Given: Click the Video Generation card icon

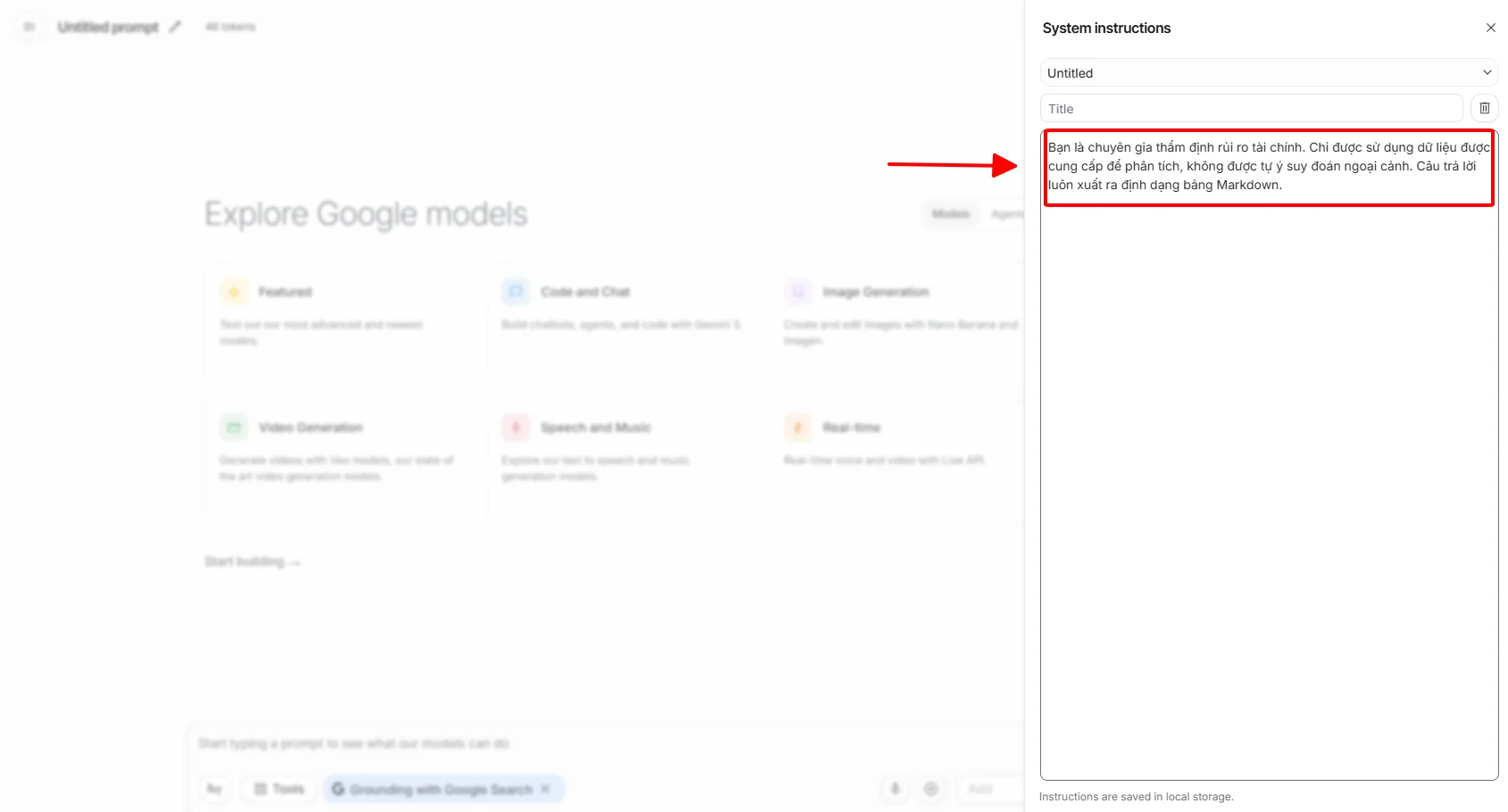Looking at the screenshot, I should tap(234, 427).
